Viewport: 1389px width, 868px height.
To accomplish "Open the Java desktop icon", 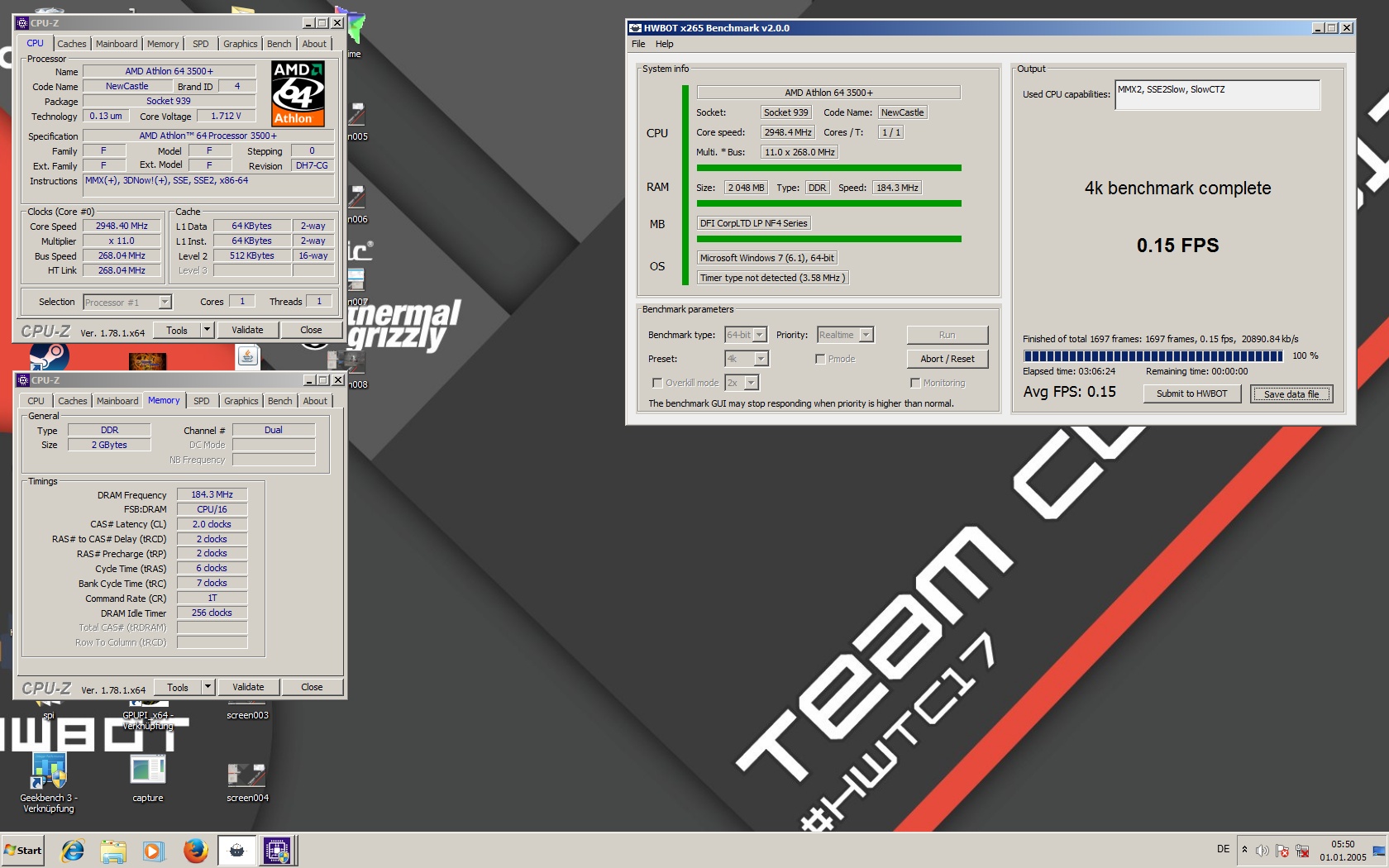I will coord(247,356).
